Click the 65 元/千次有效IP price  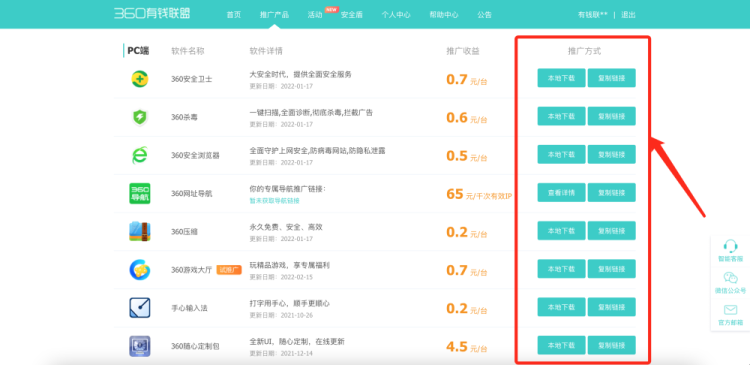479,194
